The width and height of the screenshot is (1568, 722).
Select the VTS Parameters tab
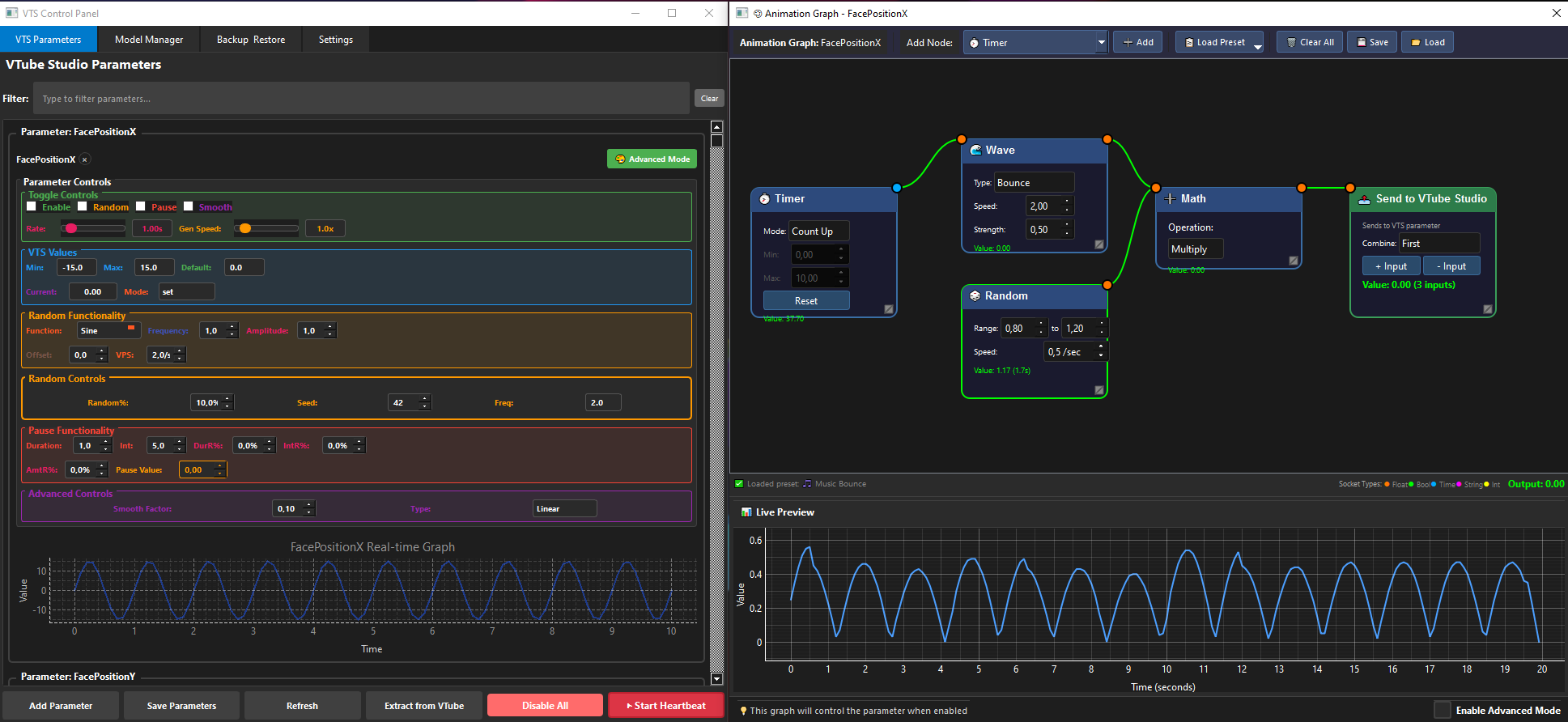(x=49, y=40)
